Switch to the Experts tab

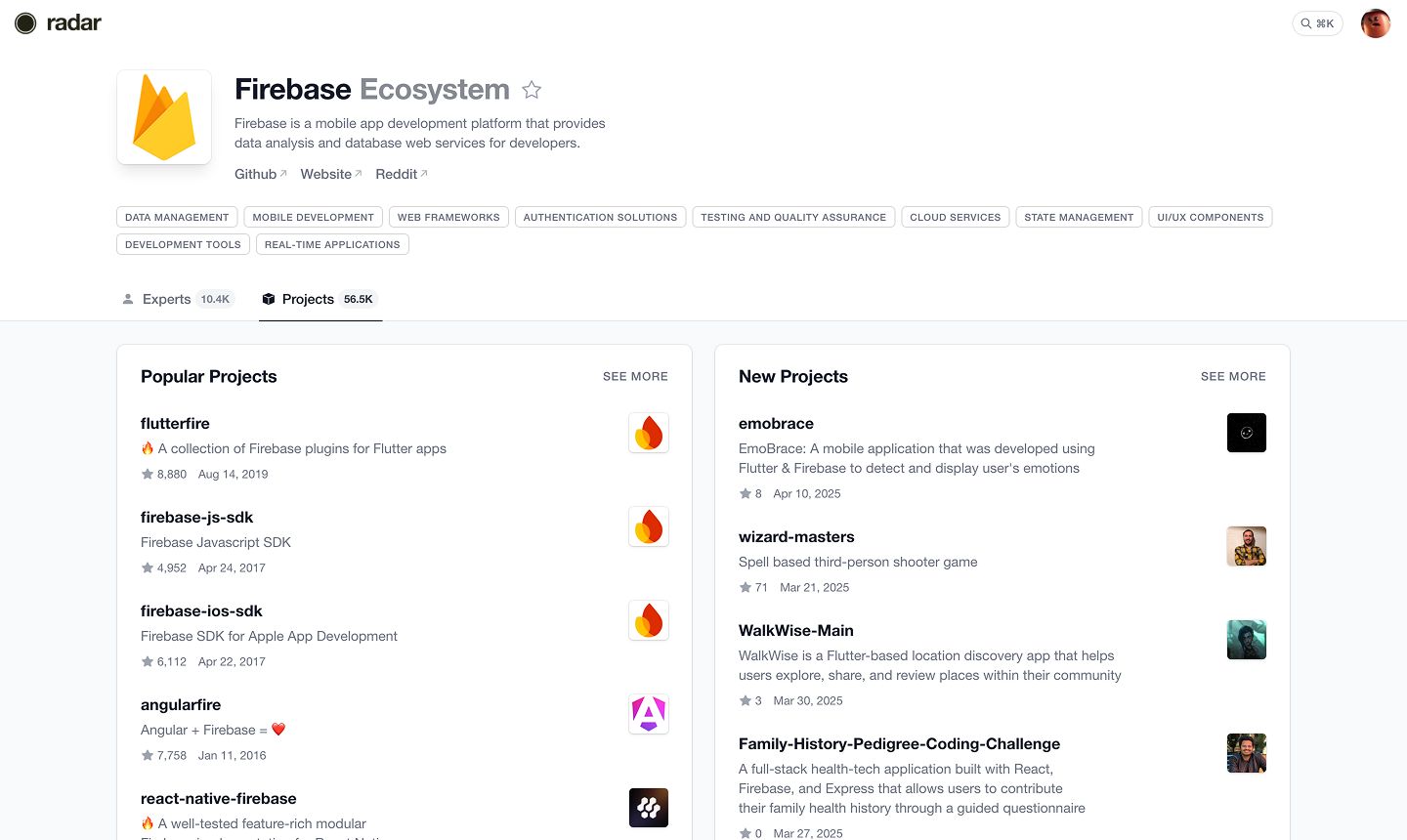pos(177,299)
